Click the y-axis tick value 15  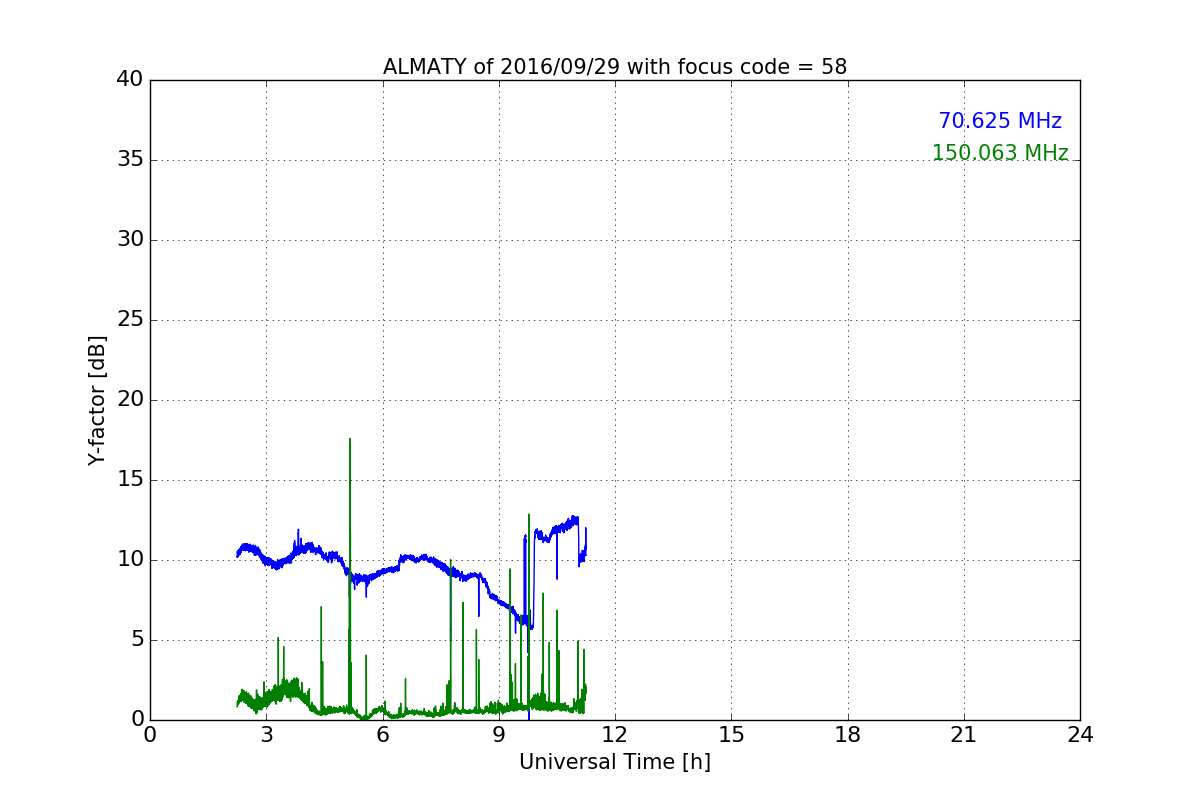click(x=130, y=480)
